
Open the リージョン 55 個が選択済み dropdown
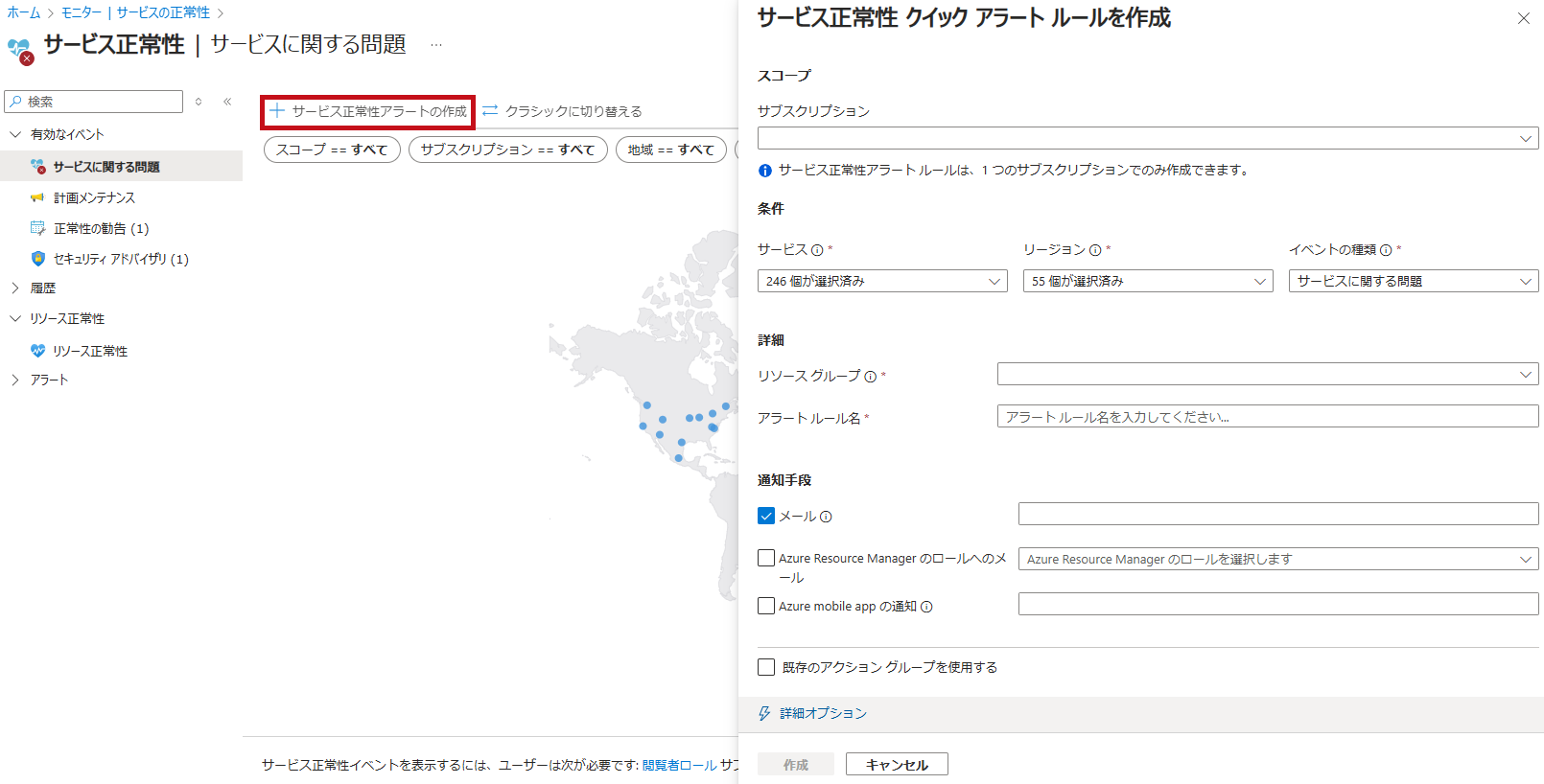pyautogui.click(x=1148, y=281)
